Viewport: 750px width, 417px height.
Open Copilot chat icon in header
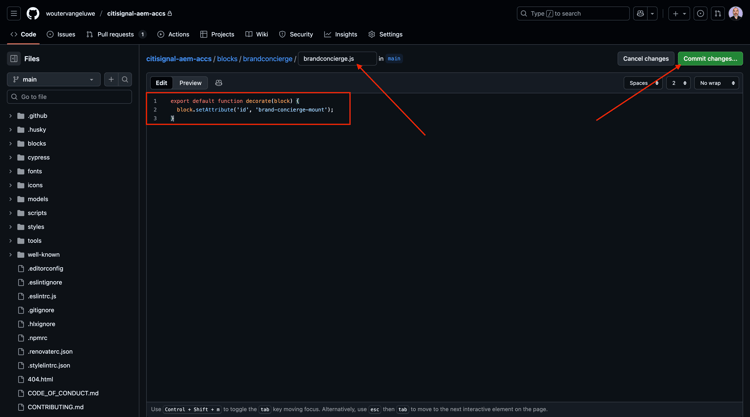pyautogui.click(x=640, y=13)
